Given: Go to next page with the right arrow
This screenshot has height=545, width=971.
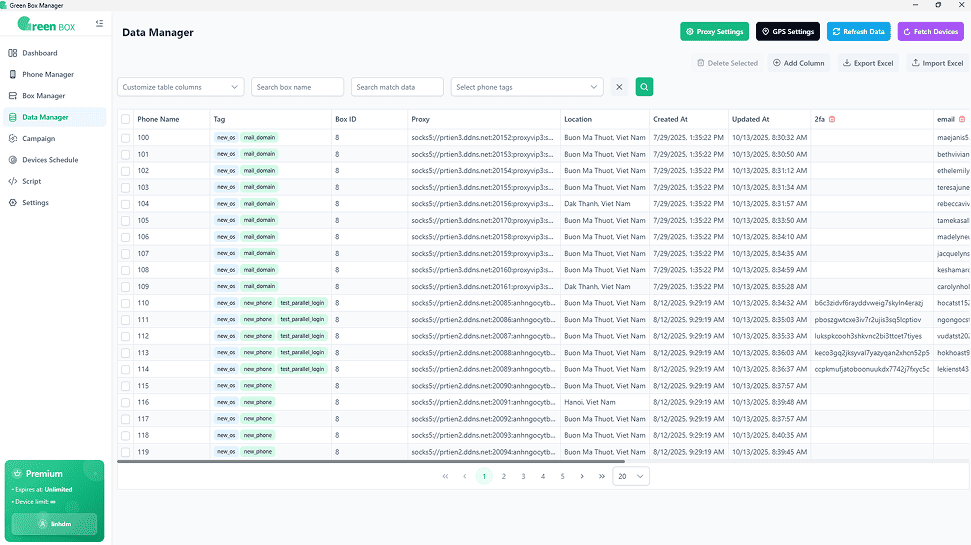Looking at the screenshot, I should (x=582, y=476).
